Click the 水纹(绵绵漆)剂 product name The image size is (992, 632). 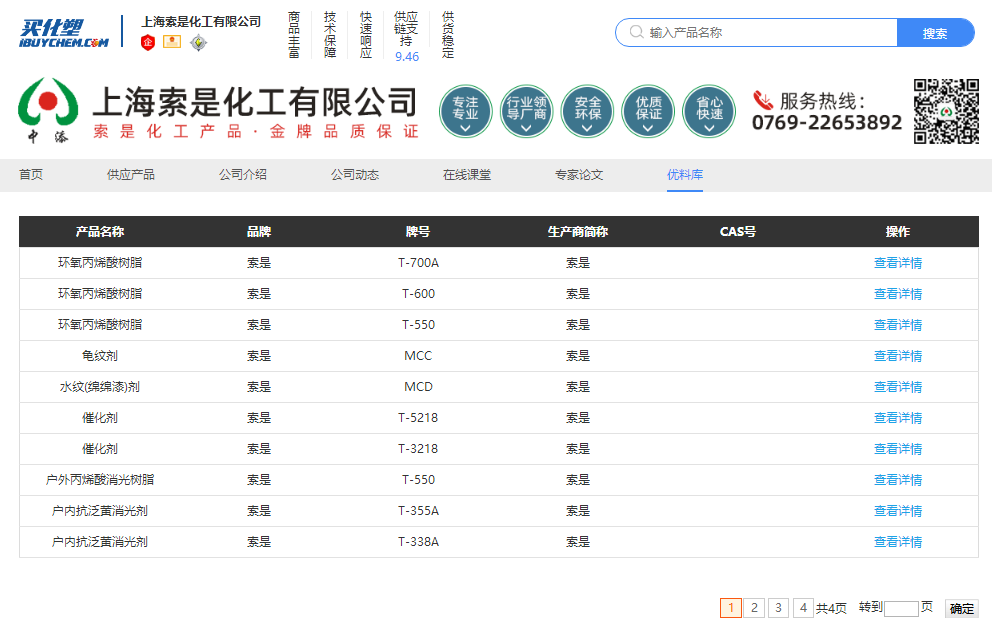[100, 387]
